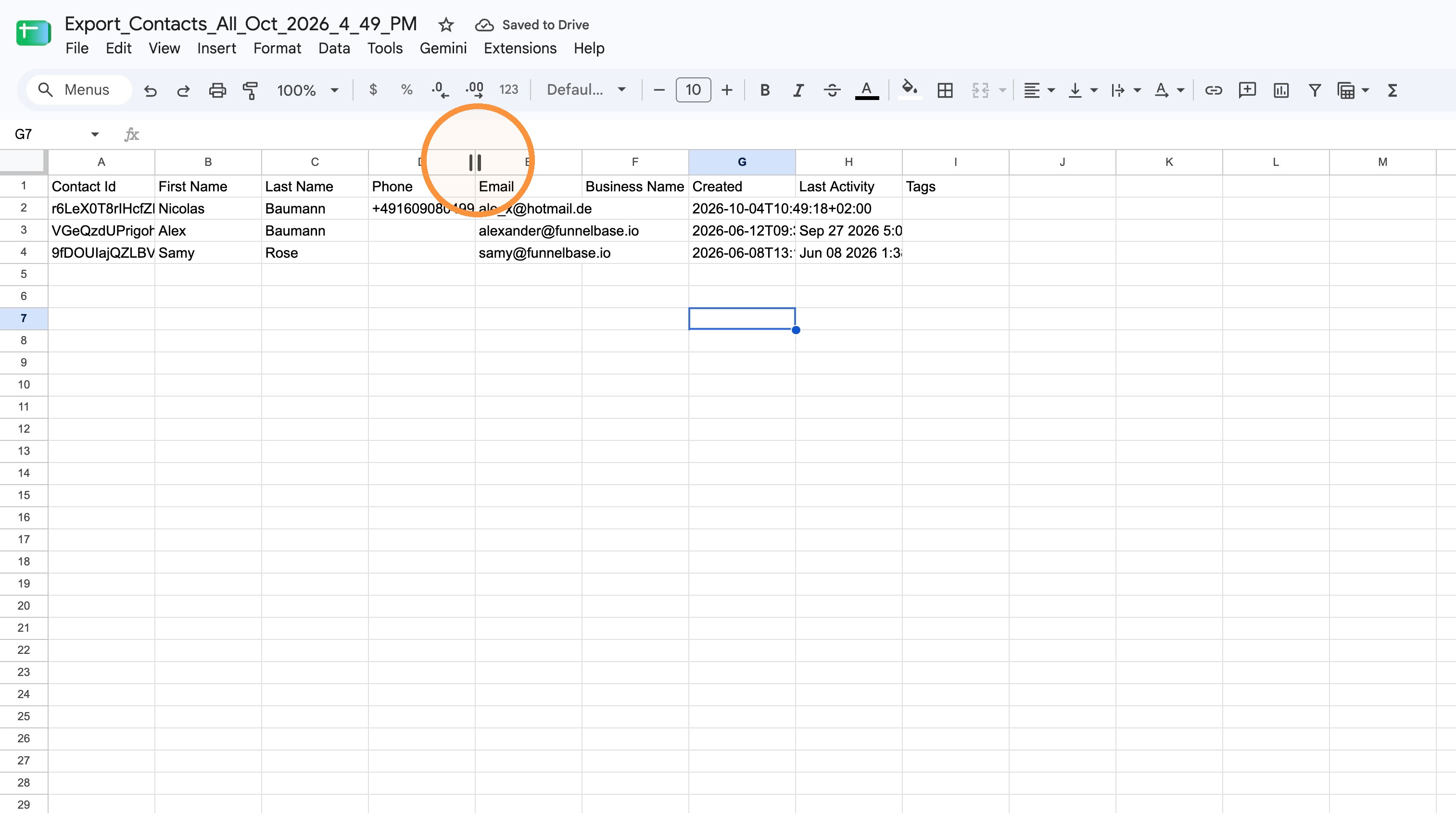Open the Default font dropdown
The height and width of the screenshot is (813, 1456).
(586, 90)
